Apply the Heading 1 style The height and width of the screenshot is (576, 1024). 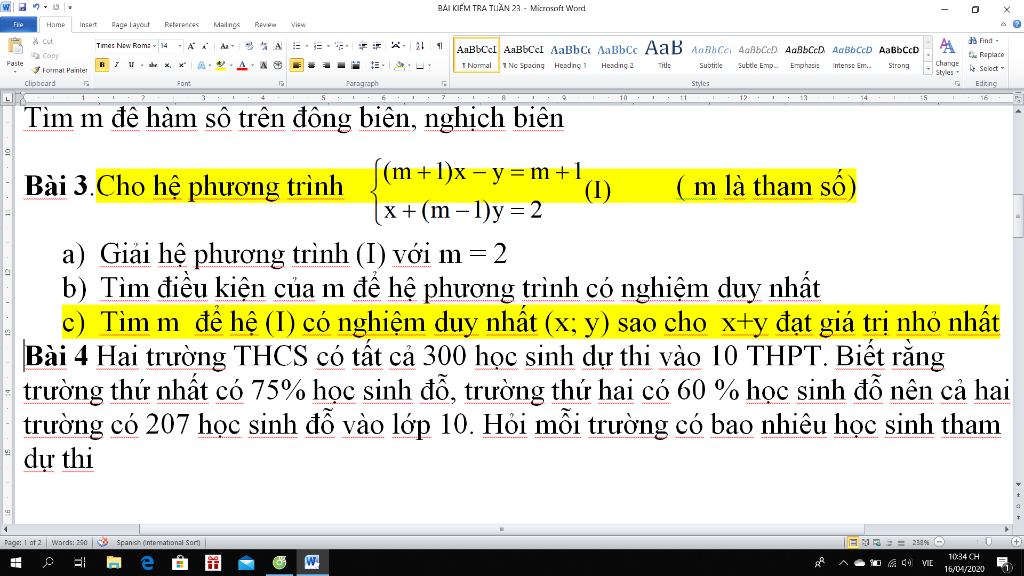pyautogui.click(x=570, y=55)
